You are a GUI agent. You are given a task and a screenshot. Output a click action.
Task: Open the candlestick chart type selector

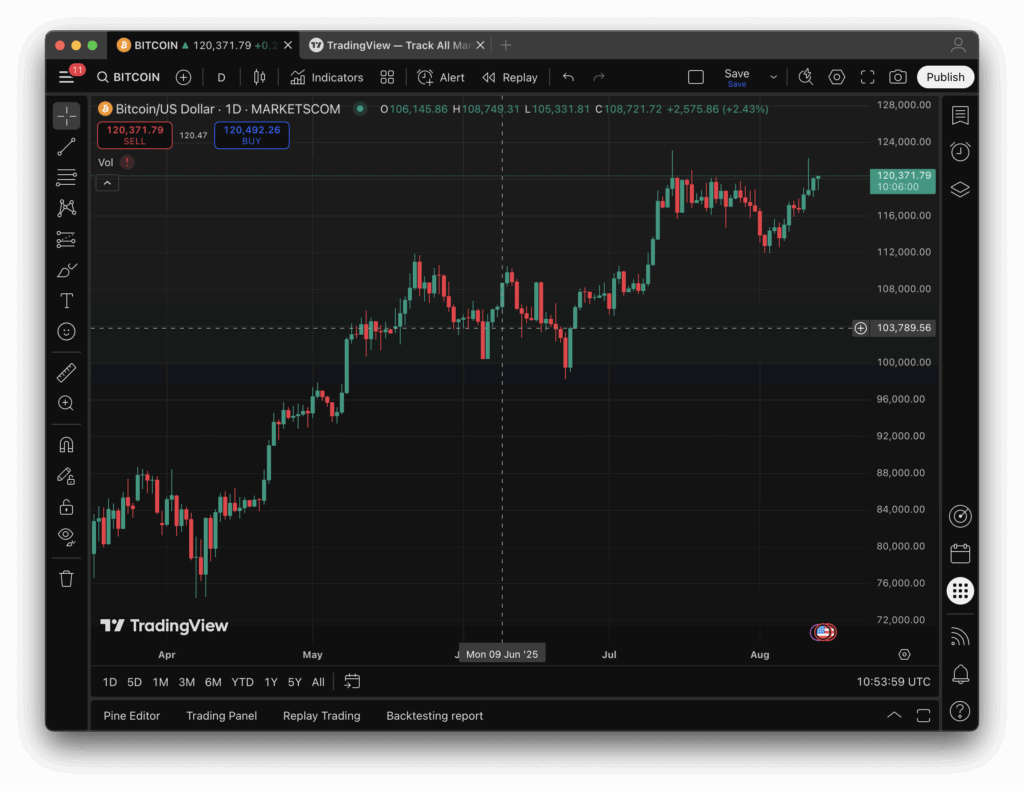coord(259,77)
